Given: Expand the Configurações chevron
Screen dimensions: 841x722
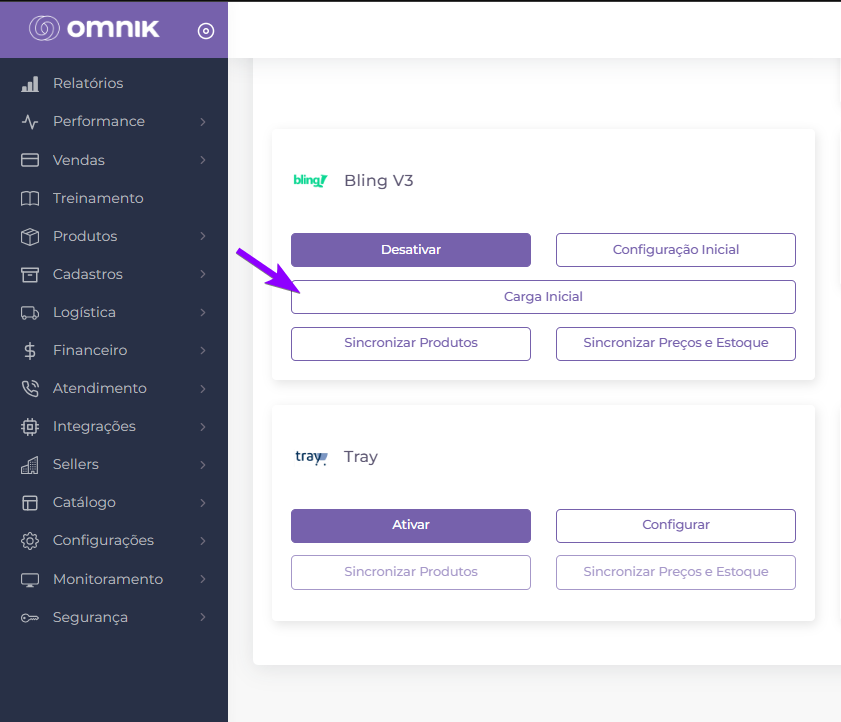Looking at the screenshot, I should click(203, 541).
